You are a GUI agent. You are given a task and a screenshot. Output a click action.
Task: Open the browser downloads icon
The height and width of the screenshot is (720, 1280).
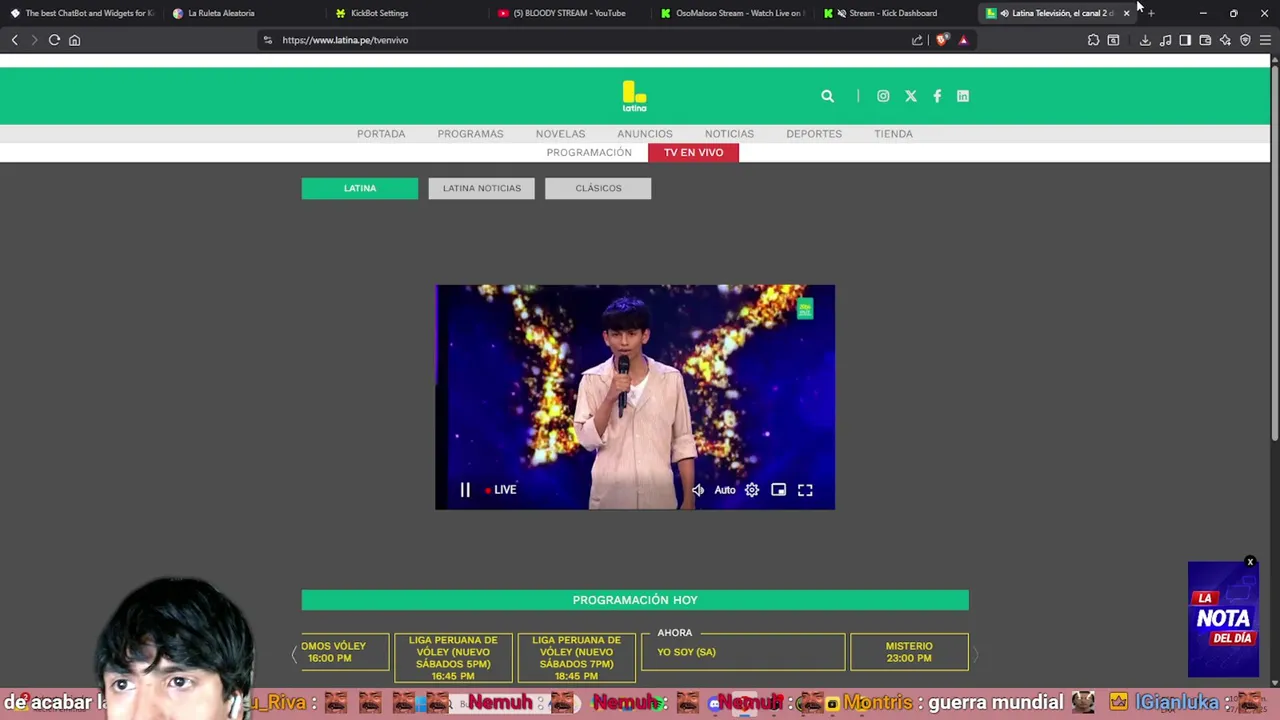coord(1145,40)
